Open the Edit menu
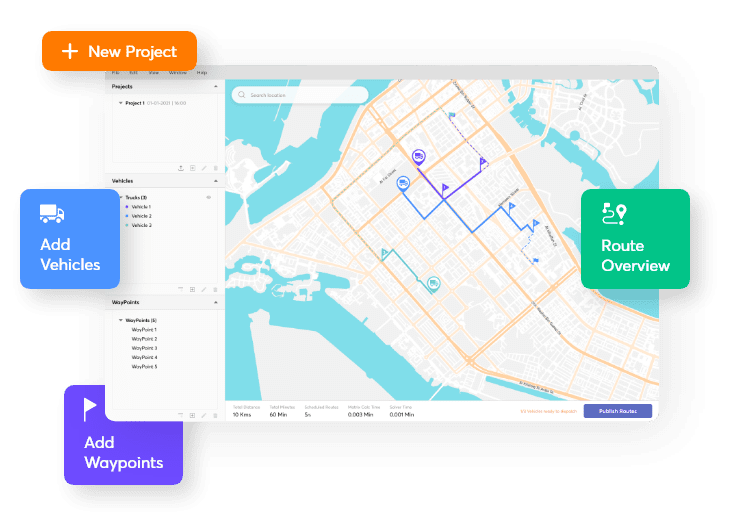The width and height of the screenshot is (744, 526). point(133,73)
